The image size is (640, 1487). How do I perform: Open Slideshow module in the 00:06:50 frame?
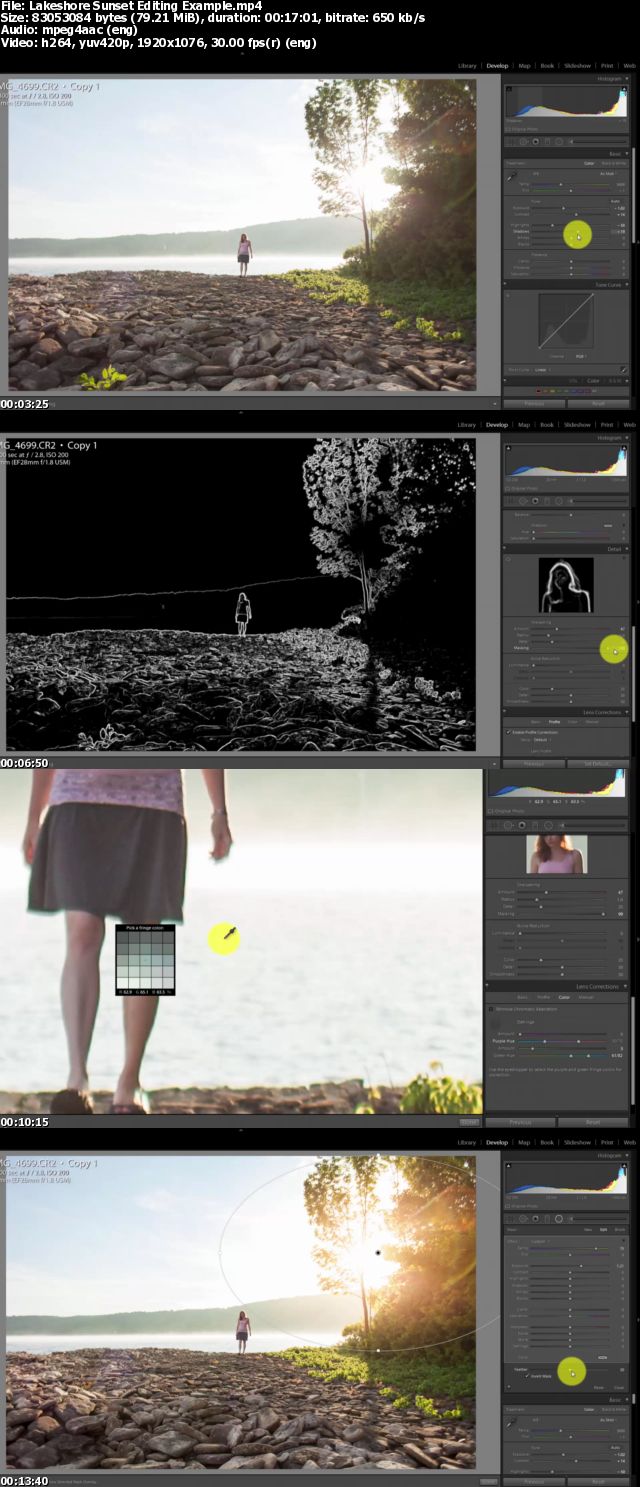(x=577, y=425)
